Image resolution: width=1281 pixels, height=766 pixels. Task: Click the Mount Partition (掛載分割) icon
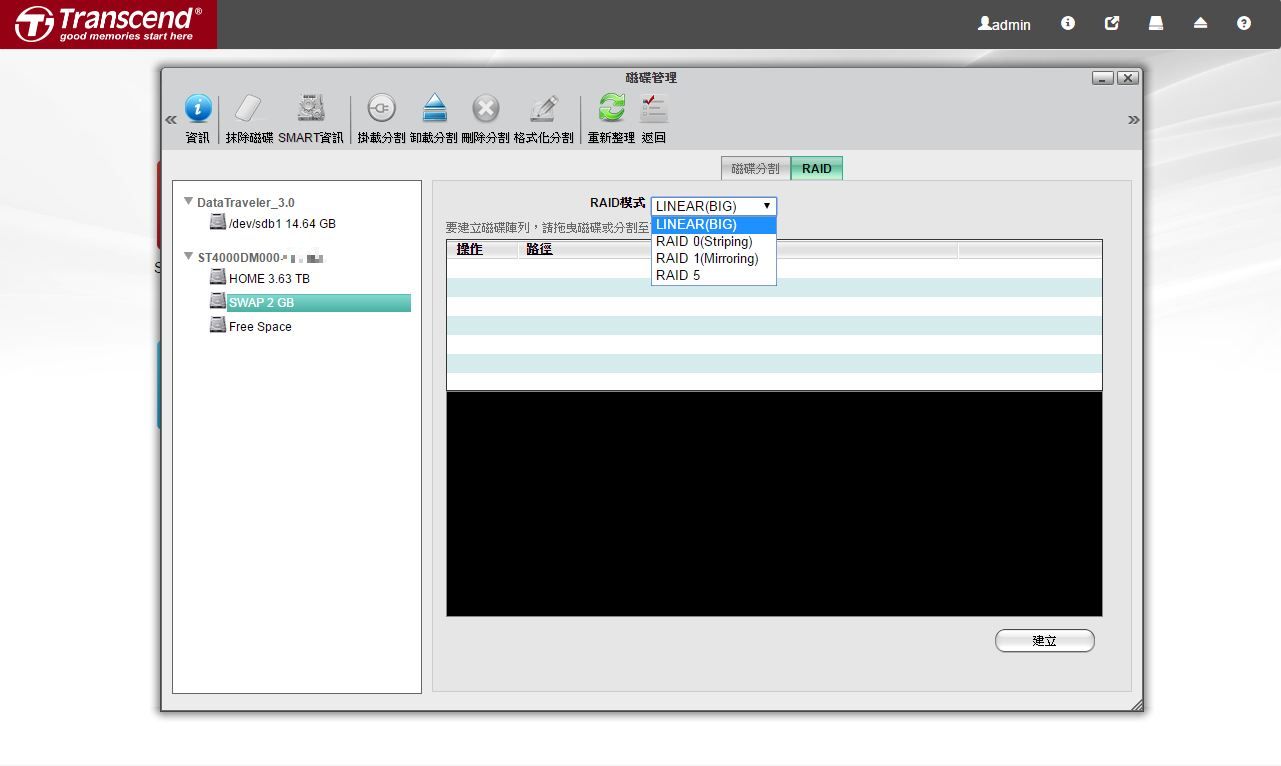tap(381, 109)
